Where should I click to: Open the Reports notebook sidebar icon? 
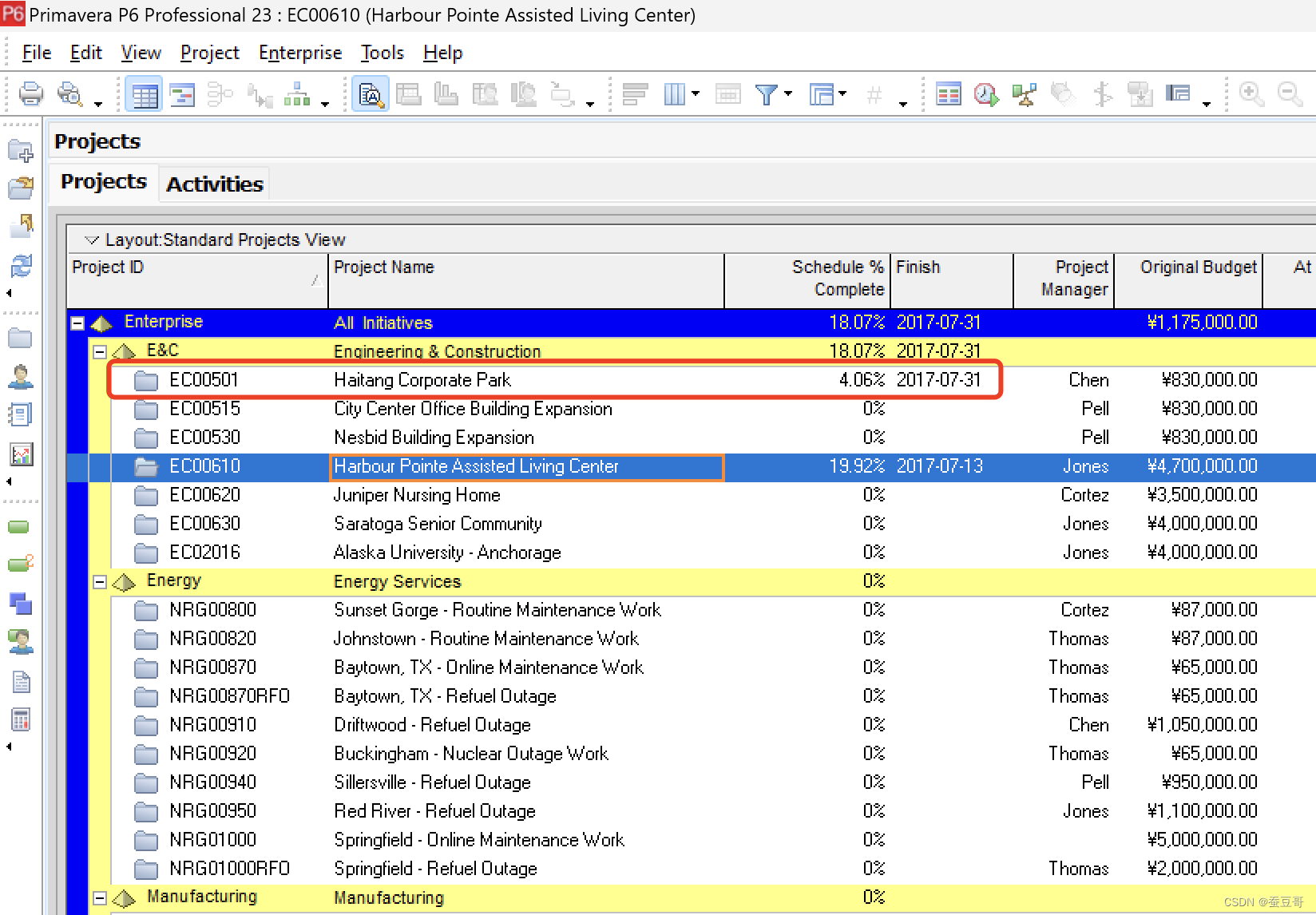pyautogui.click(x=20, y=415)
